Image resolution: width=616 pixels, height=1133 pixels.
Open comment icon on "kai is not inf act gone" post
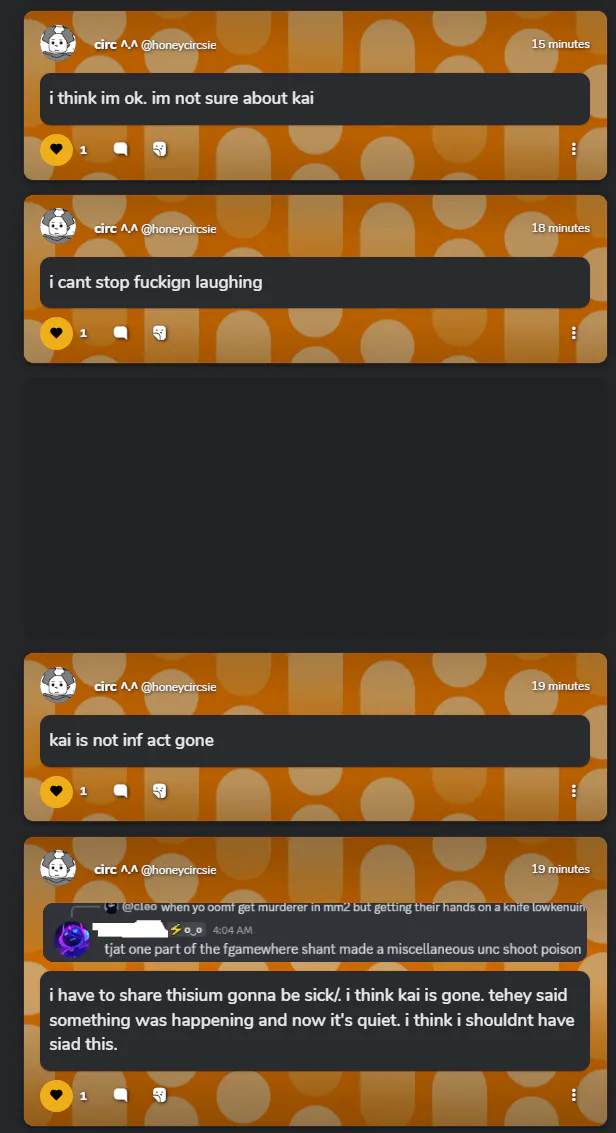(121, 791)
